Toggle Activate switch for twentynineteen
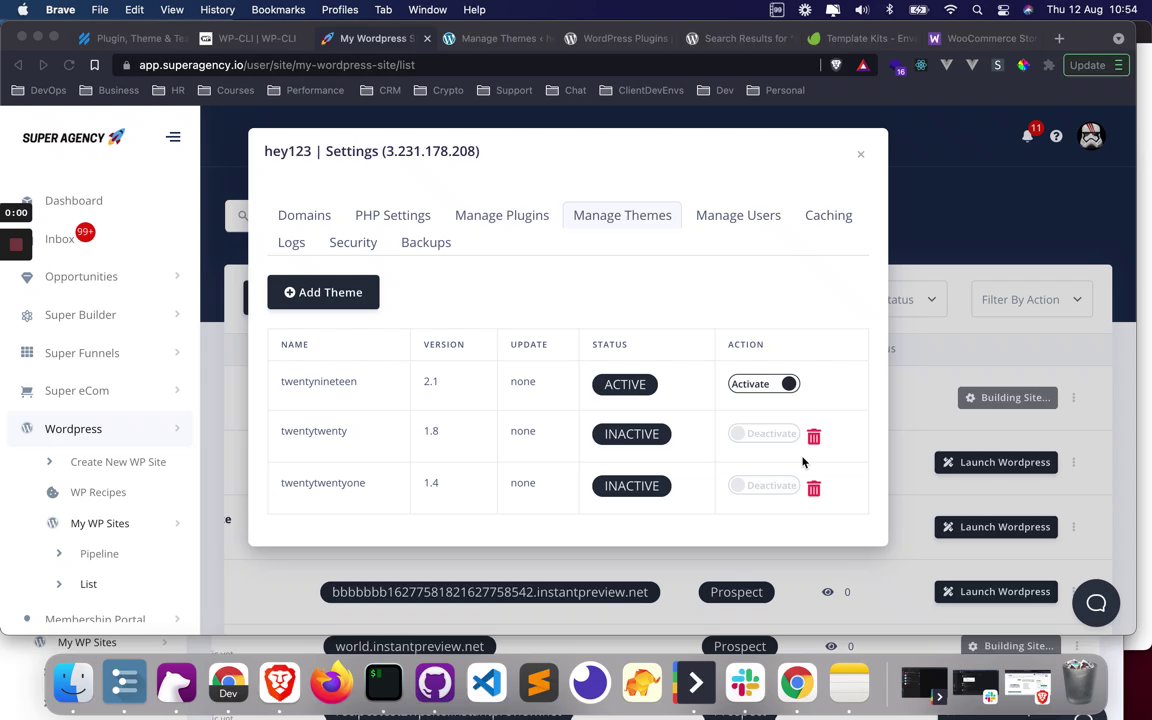This screenshot has height=720, width=1152. (x=763, y=384)
